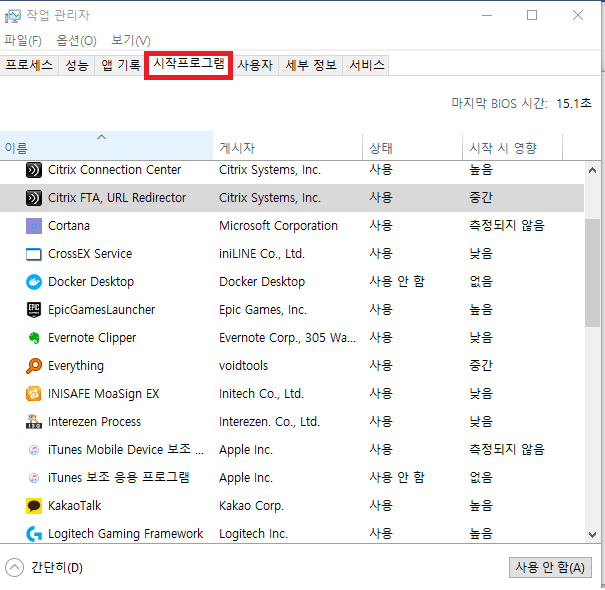605x590 pixels.
Task: Click the scrollbar up arrow
Action: pos(592,170)
